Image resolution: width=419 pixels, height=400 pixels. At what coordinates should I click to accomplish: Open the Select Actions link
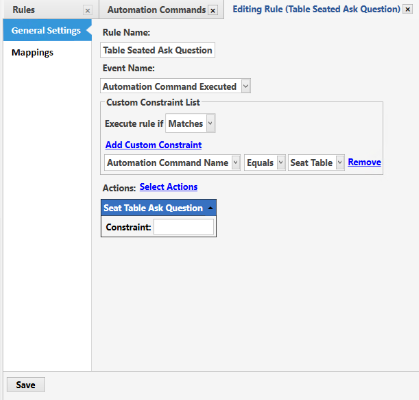click(168, 187)
